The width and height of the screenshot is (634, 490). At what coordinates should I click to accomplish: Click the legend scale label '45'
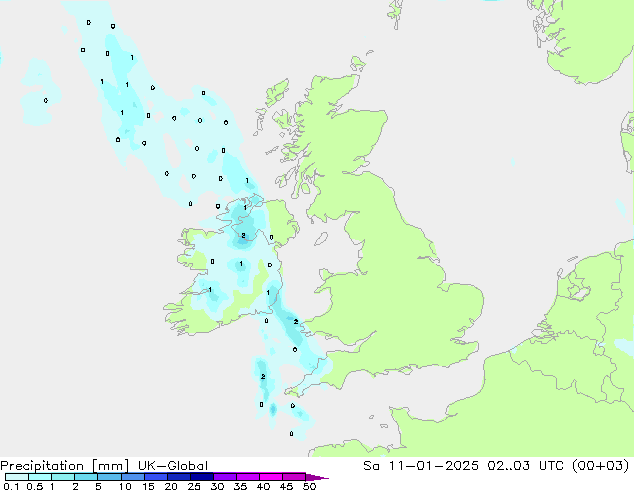[286, 486]
